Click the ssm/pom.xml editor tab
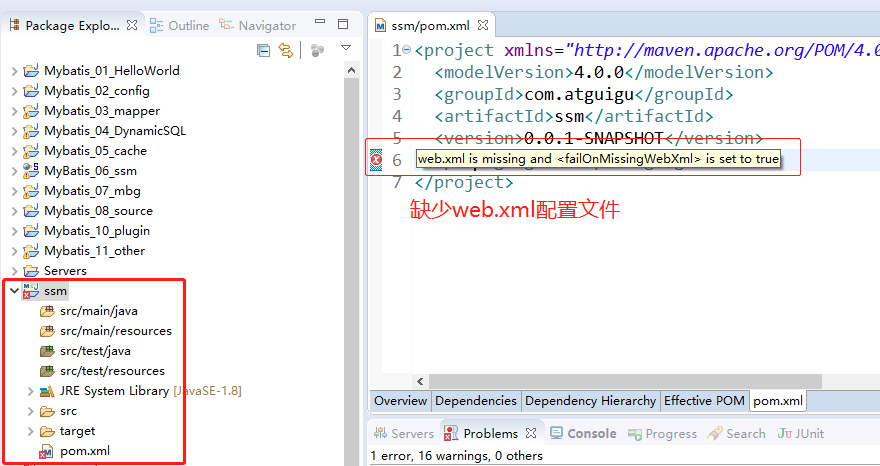Image resolution: width=880 pixels, height=466 pixels. coord(430,26)
